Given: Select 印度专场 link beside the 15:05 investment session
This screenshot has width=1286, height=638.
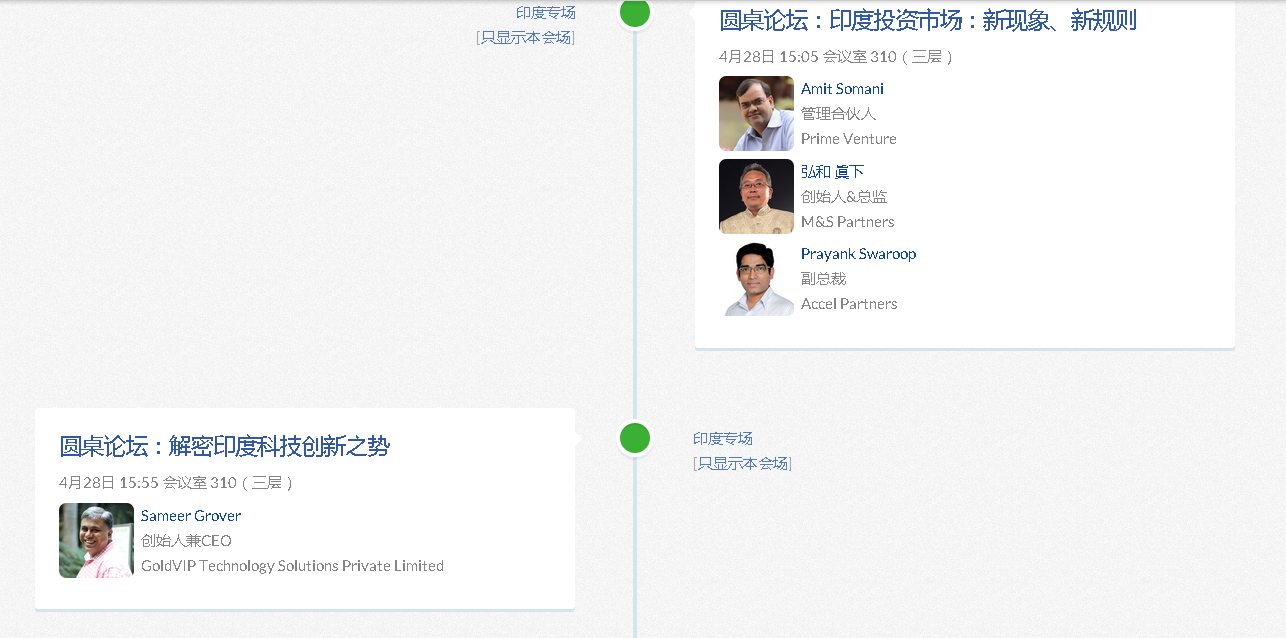Looking at the screenshot, I should pyautogui.click(x=545, y=13).
